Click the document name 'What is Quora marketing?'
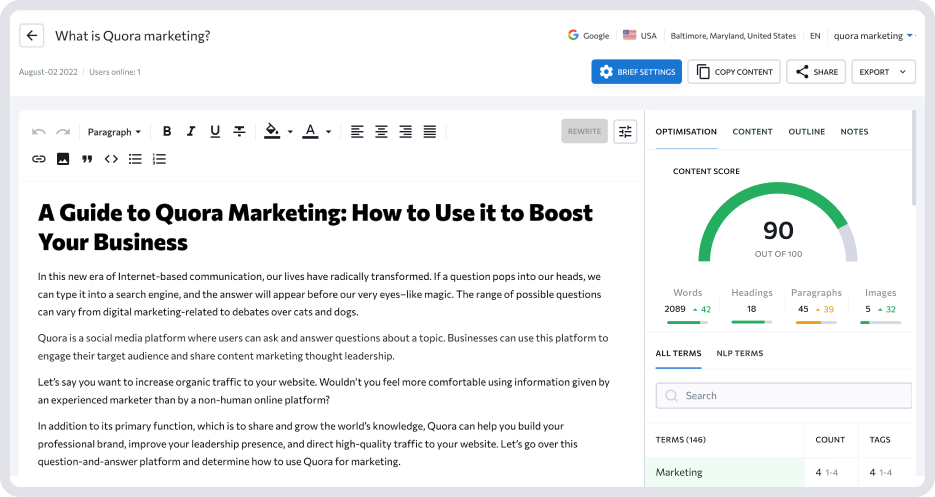 (x=132, y=36)
